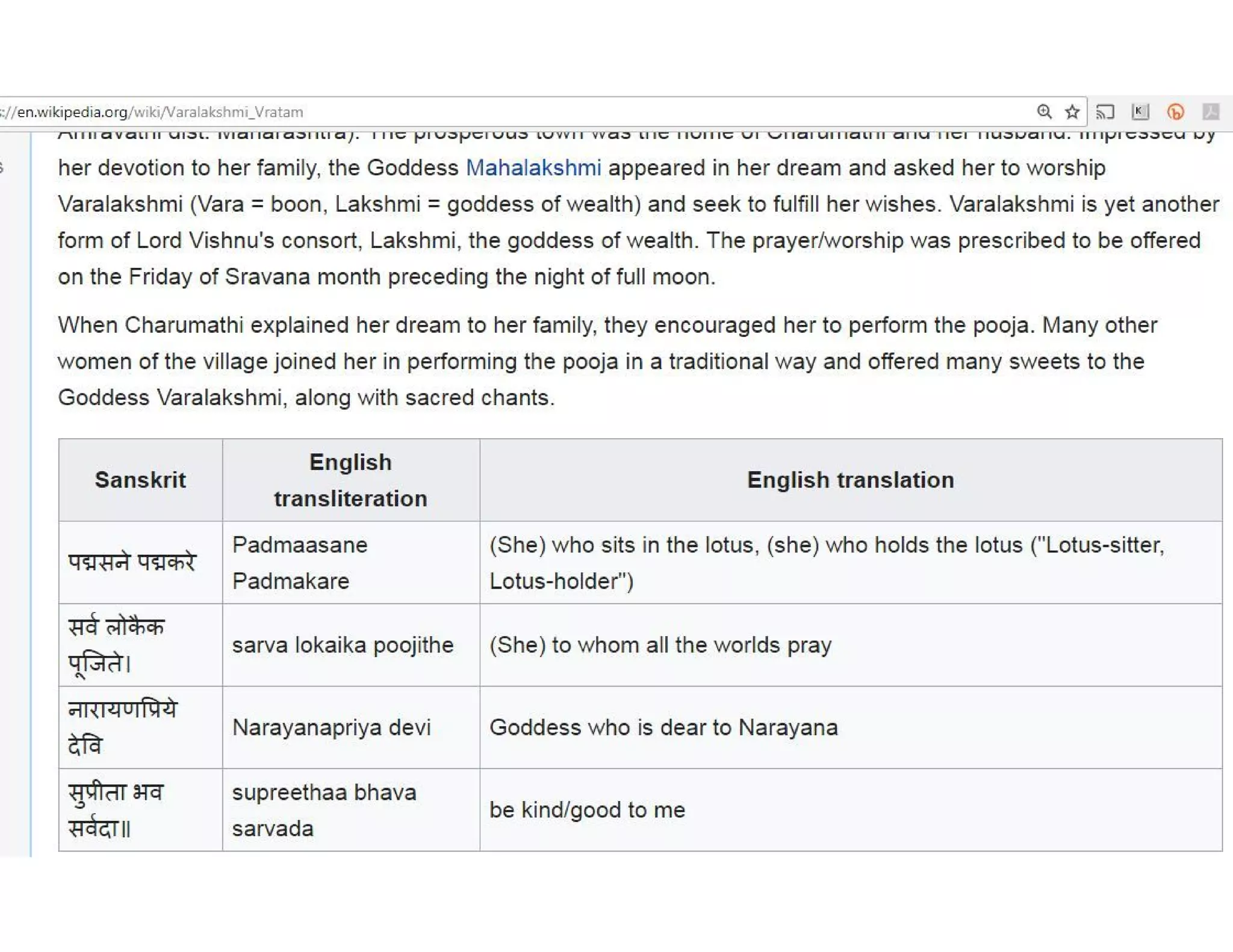The width and height of the screenshot is (1233, 952).
Task: Click the 'be kind/good to me' translation cell
Action: [x=587, y=810]
